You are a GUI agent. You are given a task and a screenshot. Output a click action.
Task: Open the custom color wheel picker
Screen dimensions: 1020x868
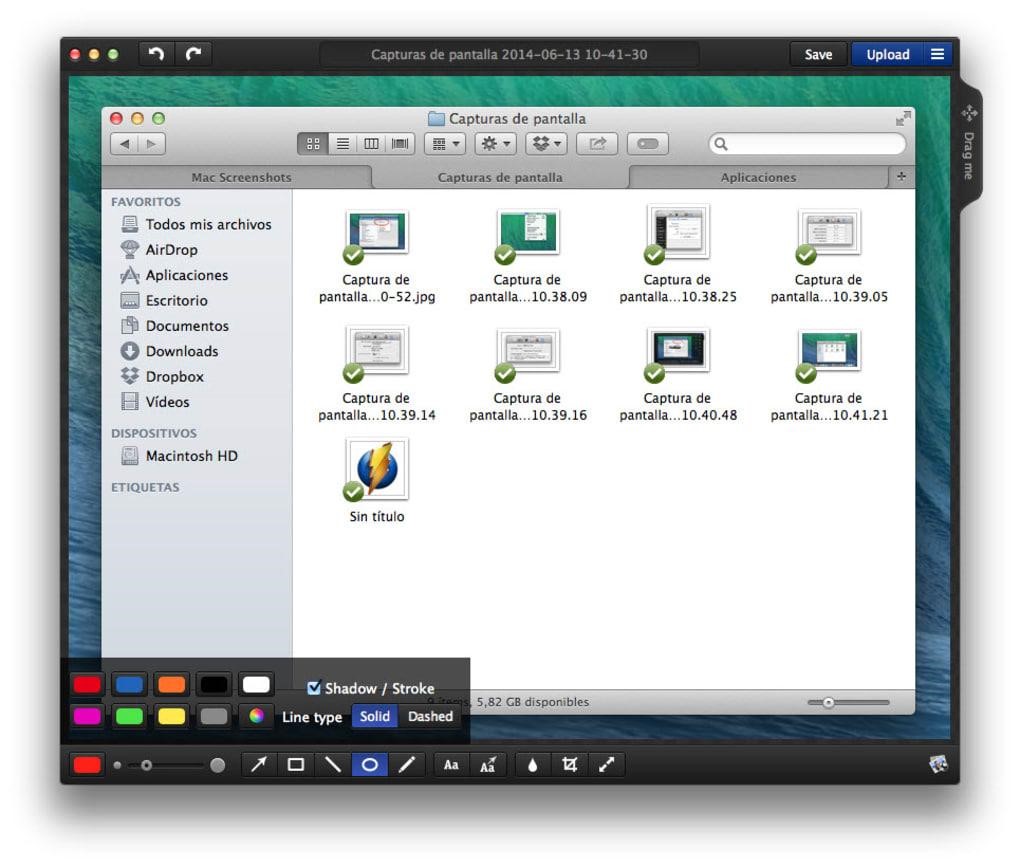pos(256,716)
